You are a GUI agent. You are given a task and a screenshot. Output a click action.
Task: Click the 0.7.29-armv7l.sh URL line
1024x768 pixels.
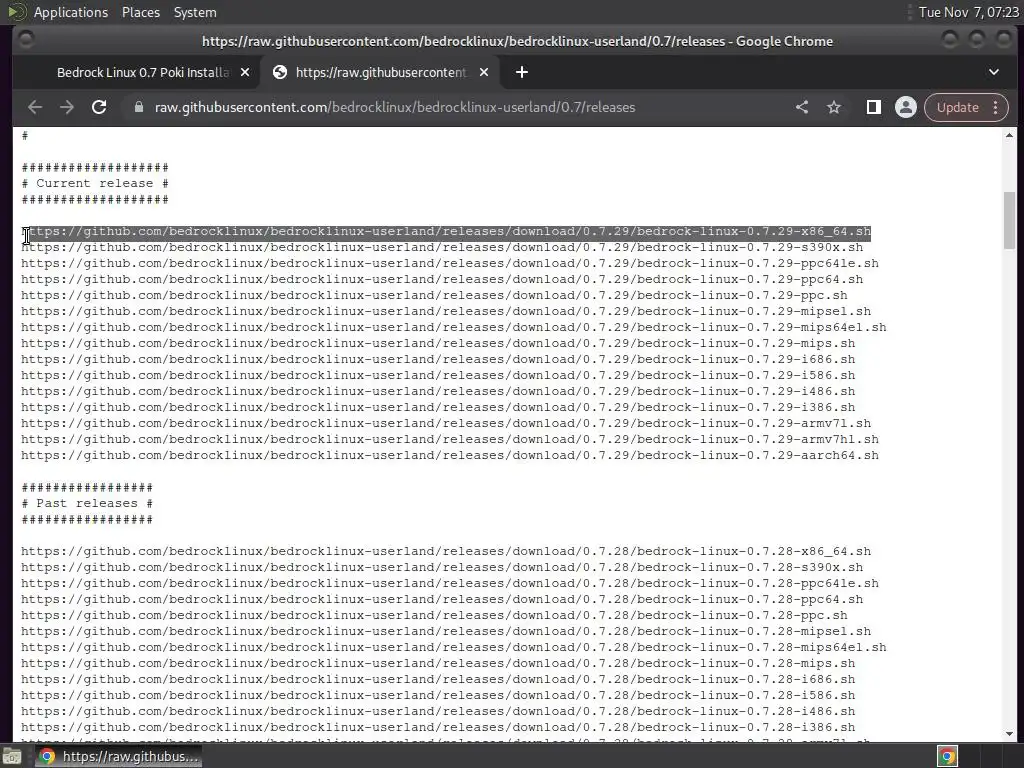click(x=446, y=423)
